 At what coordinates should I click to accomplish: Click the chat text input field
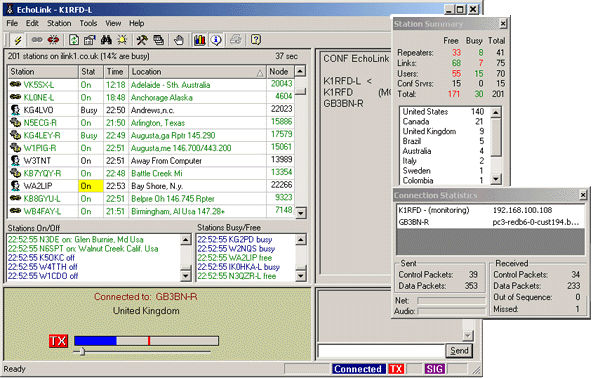coord(381,351)
